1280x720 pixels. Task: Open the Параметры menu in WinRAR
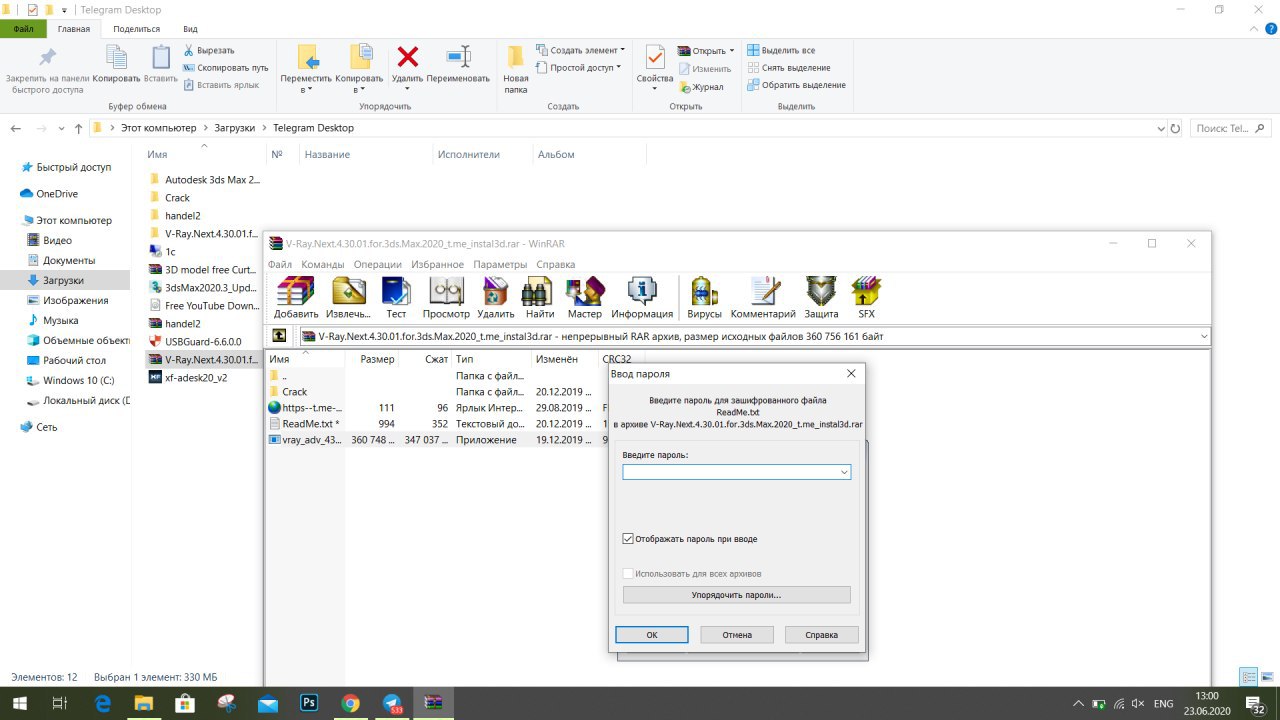(500, 264)
